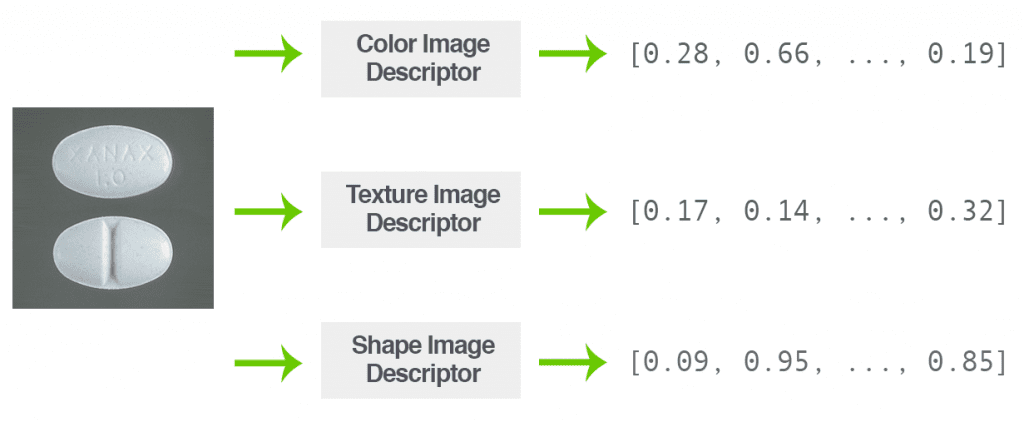The image size is (1024, 422).
Task: Click the arrow leaving the Color Image Descriptor box
Action: point(573,54)
